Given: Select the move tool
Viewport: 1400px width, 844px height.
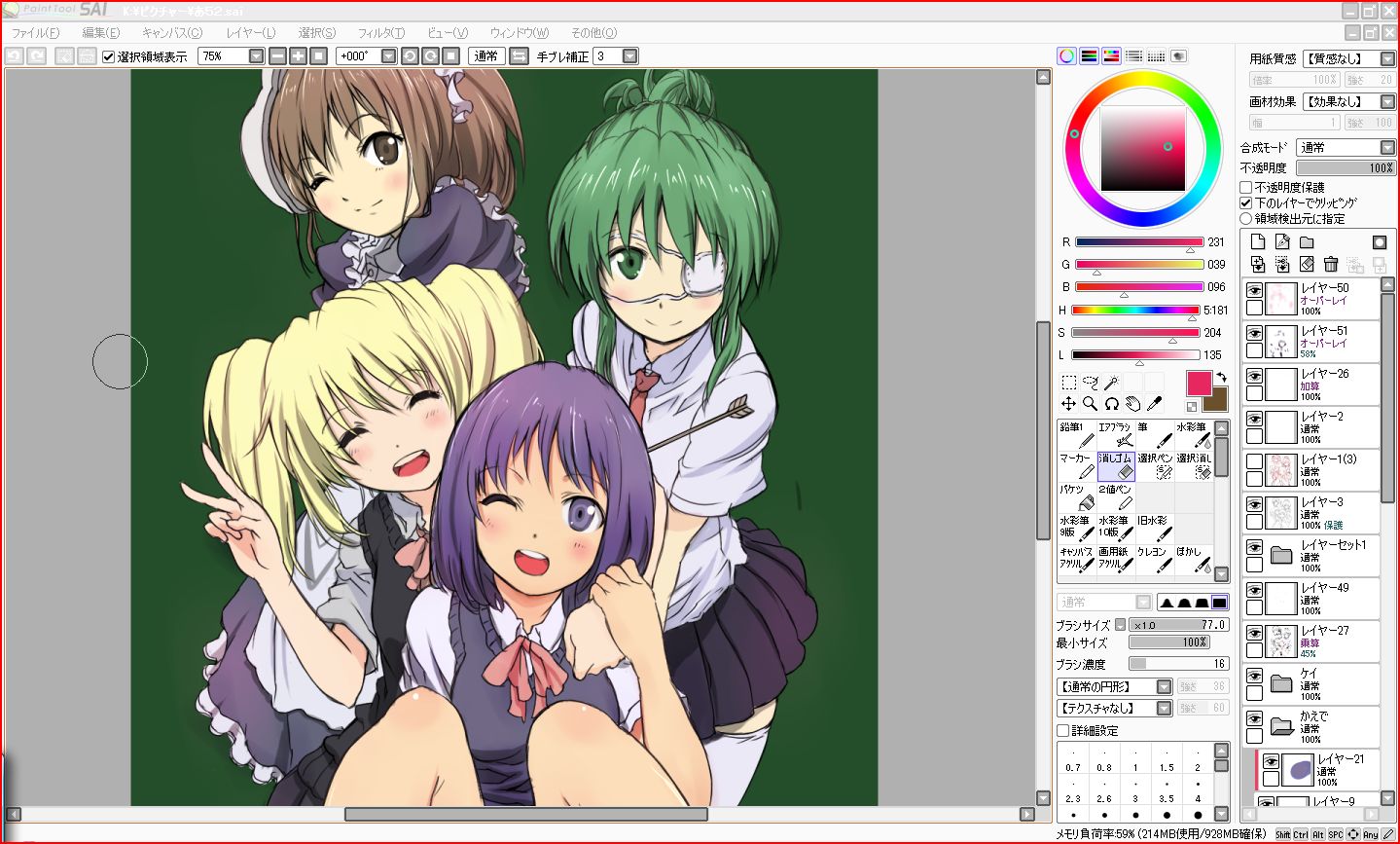Looking at the screenshot, I should pyautogui.click(x=1068, y=403).
